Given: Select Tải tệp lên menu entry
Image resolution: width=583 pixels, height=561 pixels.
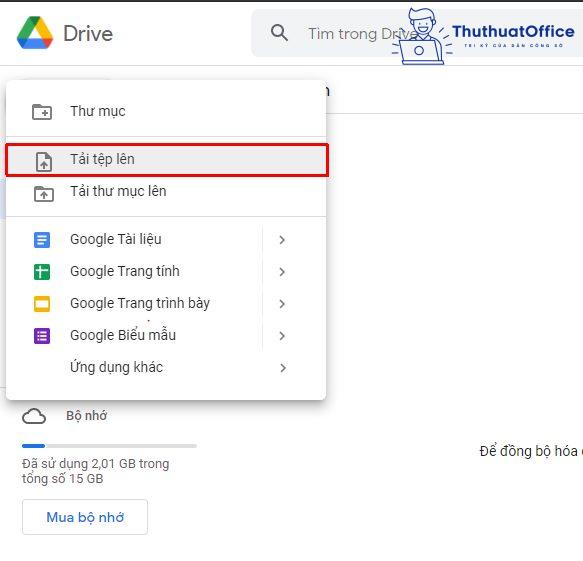Looking at the screenshot, I should coord(167,160).
